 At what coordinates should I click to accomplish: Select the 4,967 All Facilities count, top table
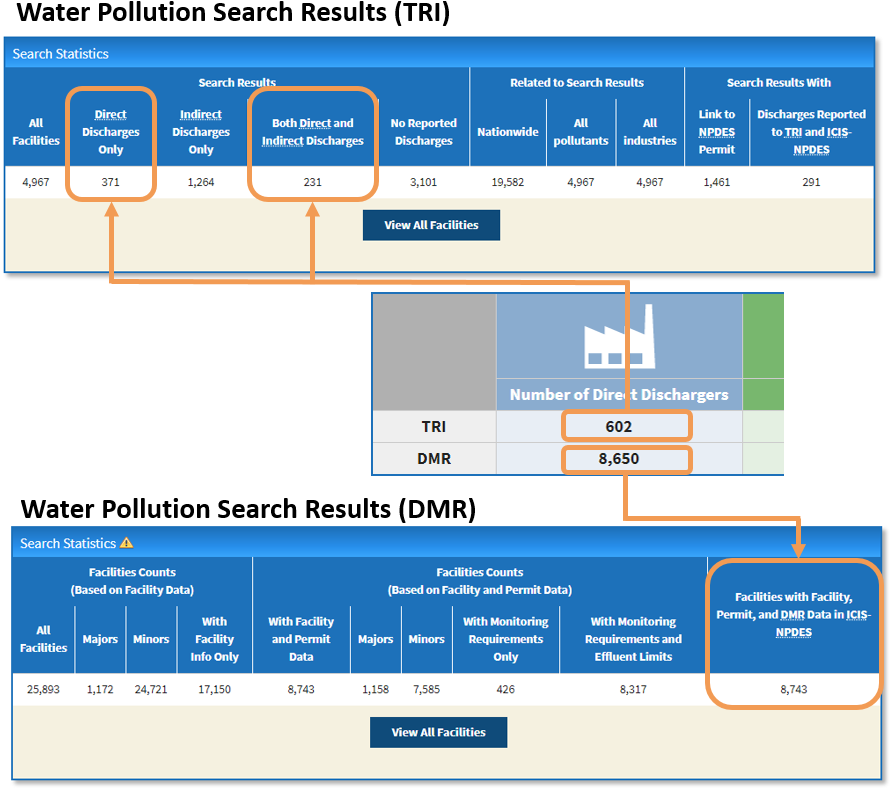(35, 182)
